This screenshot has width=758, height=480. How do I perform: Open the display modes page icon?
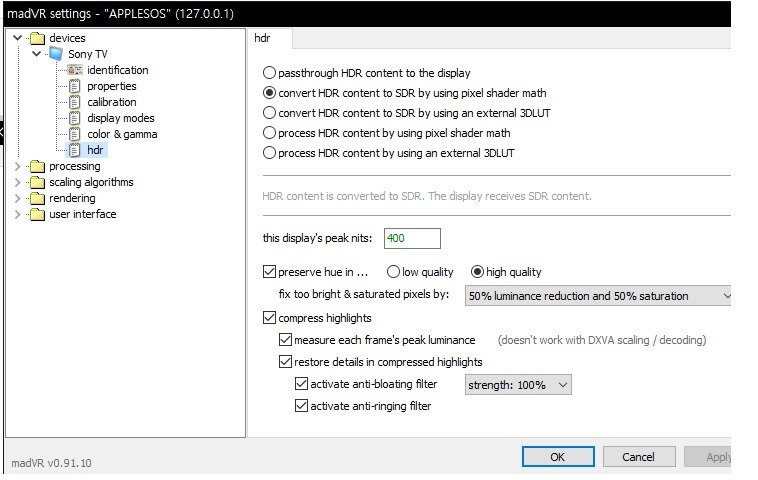pos(74,118)
